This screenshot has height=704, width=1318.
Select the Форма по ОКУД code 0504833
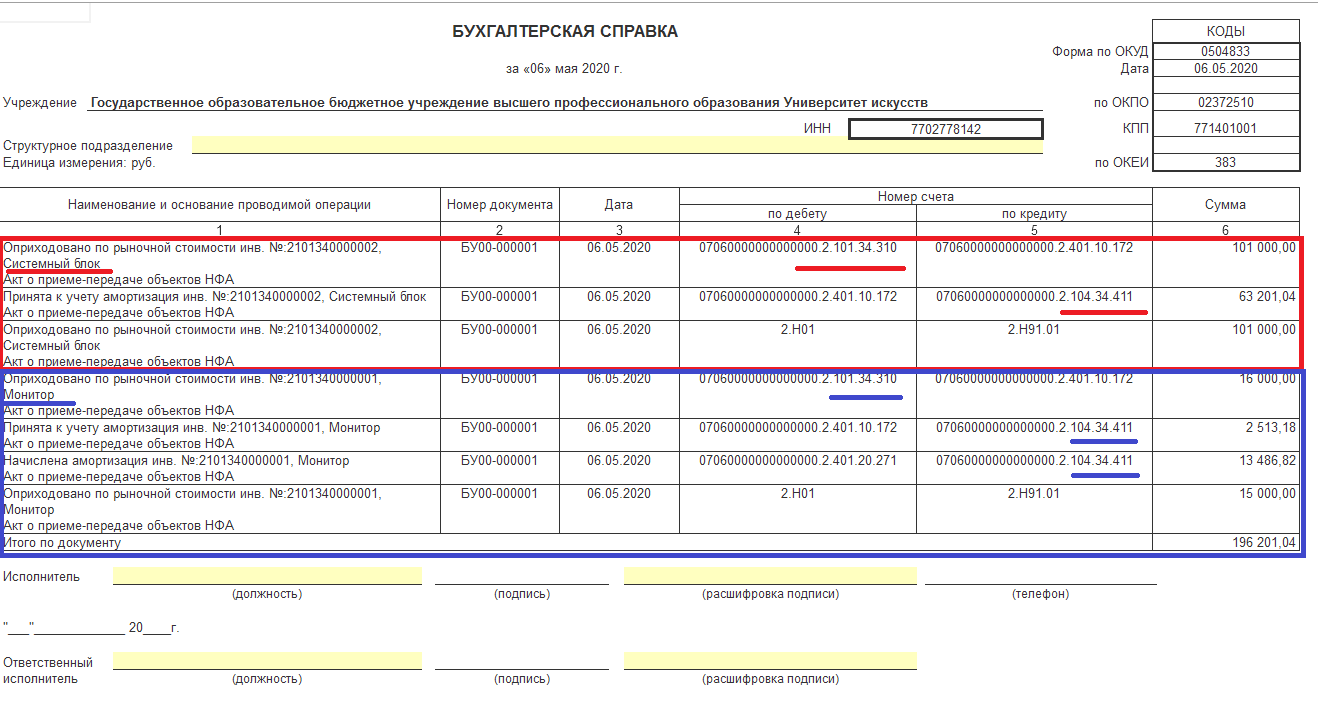tap(1226, 52)
